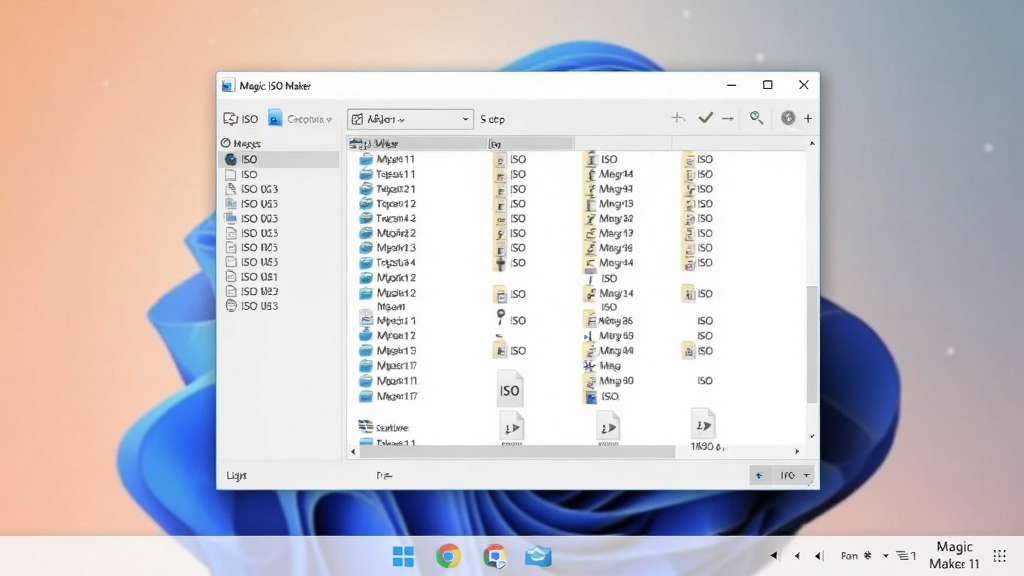
Task: Open the middle play-marked file thumbnail
Action: 608,427
